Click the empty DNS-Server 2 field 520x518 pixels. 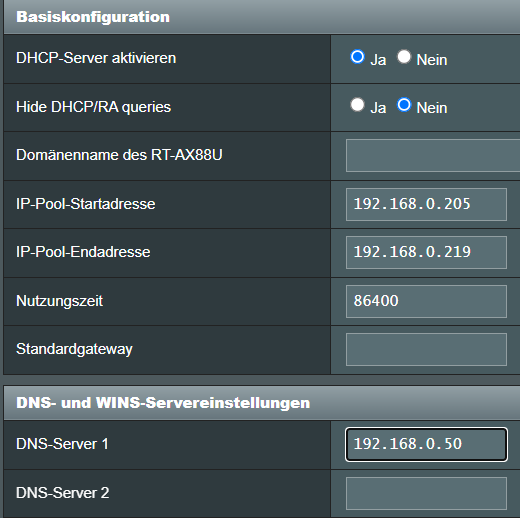pyautogui.click(x=426, y=493)
